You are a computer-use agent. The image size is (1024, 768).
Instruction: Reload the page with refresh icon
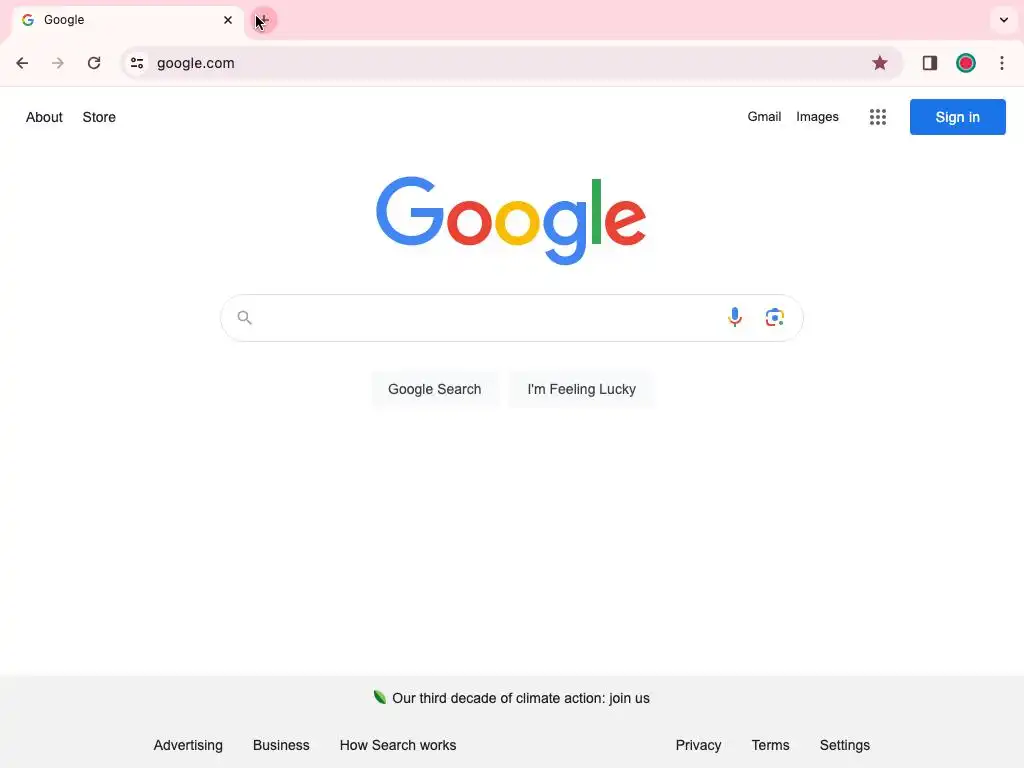point(94,63)
